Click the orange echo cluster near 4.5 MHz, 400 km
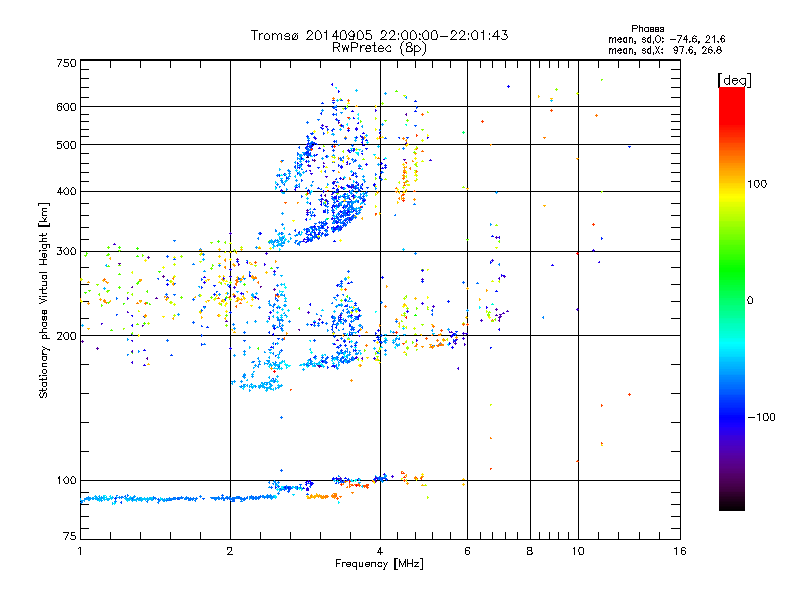 click(x=404, y=181)
